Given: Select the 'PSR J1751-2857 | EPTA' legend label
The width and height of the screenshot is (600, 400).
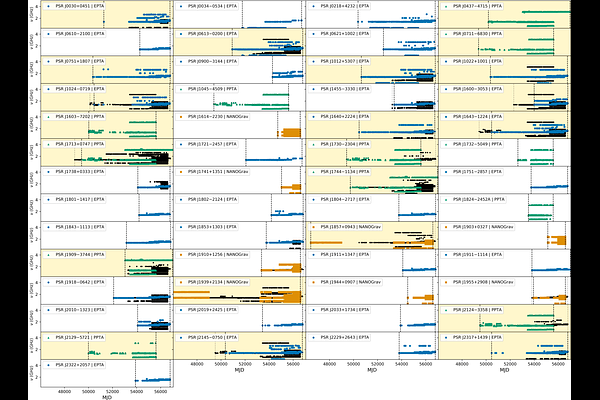Looking at the screenshot, I should tap(477, 172).
